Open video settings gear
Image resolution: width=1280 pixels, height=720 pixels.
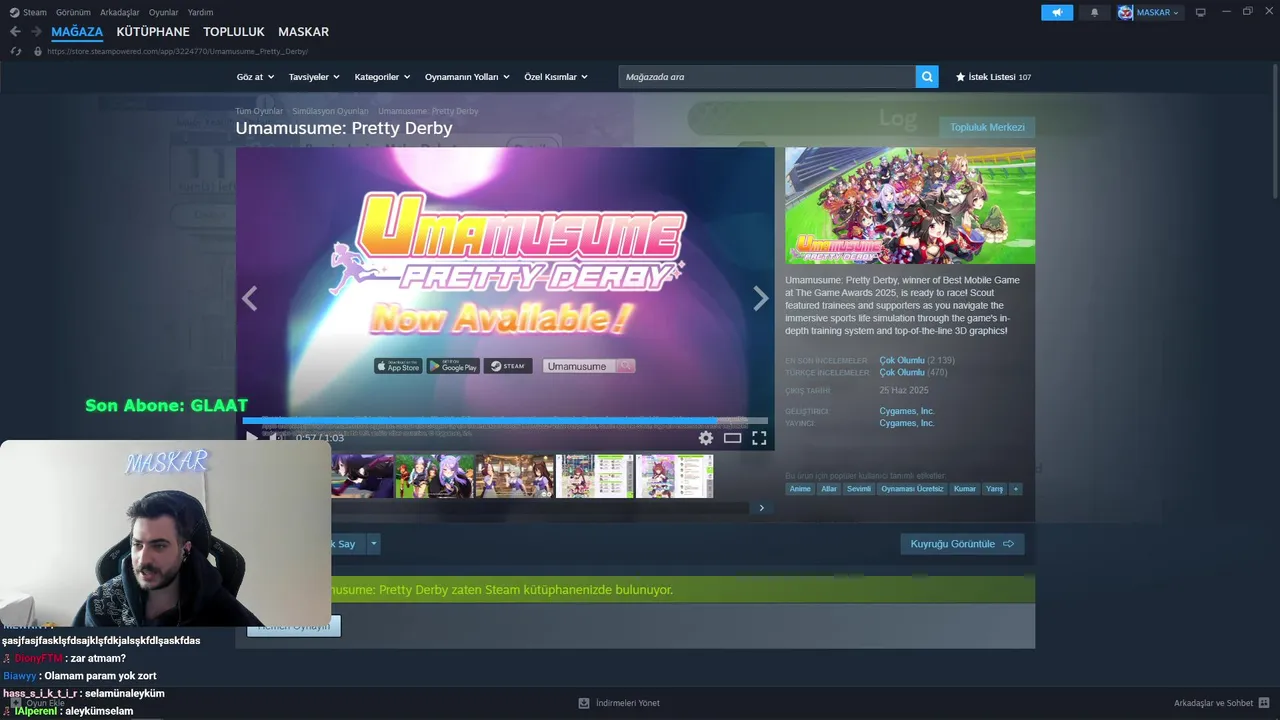[706, 438]
